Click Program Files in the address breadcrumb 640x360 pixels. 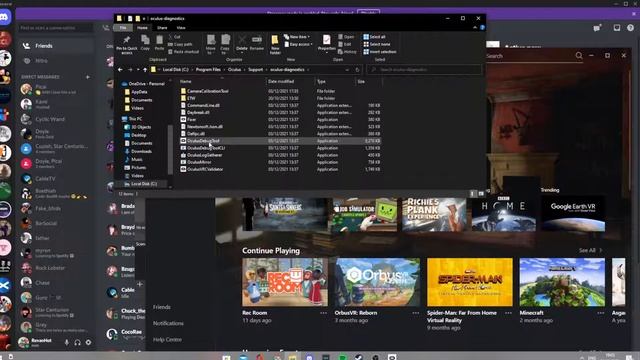pos(208,70)
